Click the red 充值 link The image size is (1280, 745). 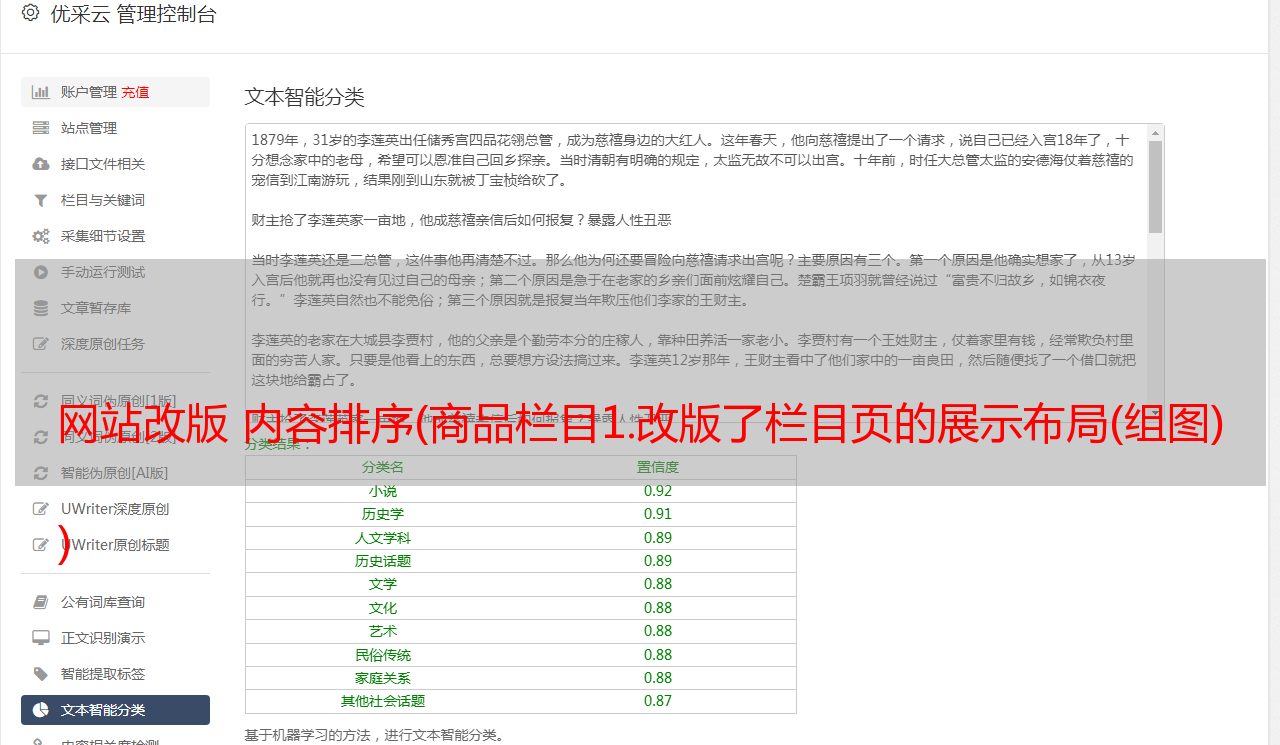(136, 92)
